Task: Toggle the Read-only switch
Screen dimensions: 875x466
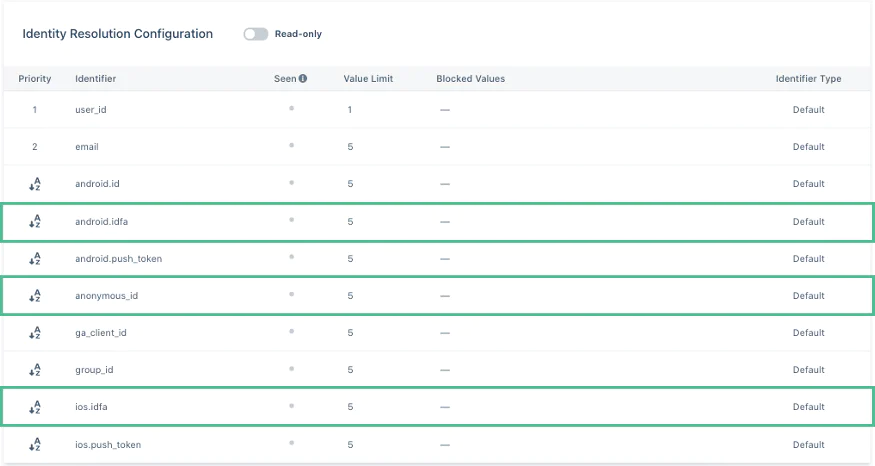Action: (256, 34)
